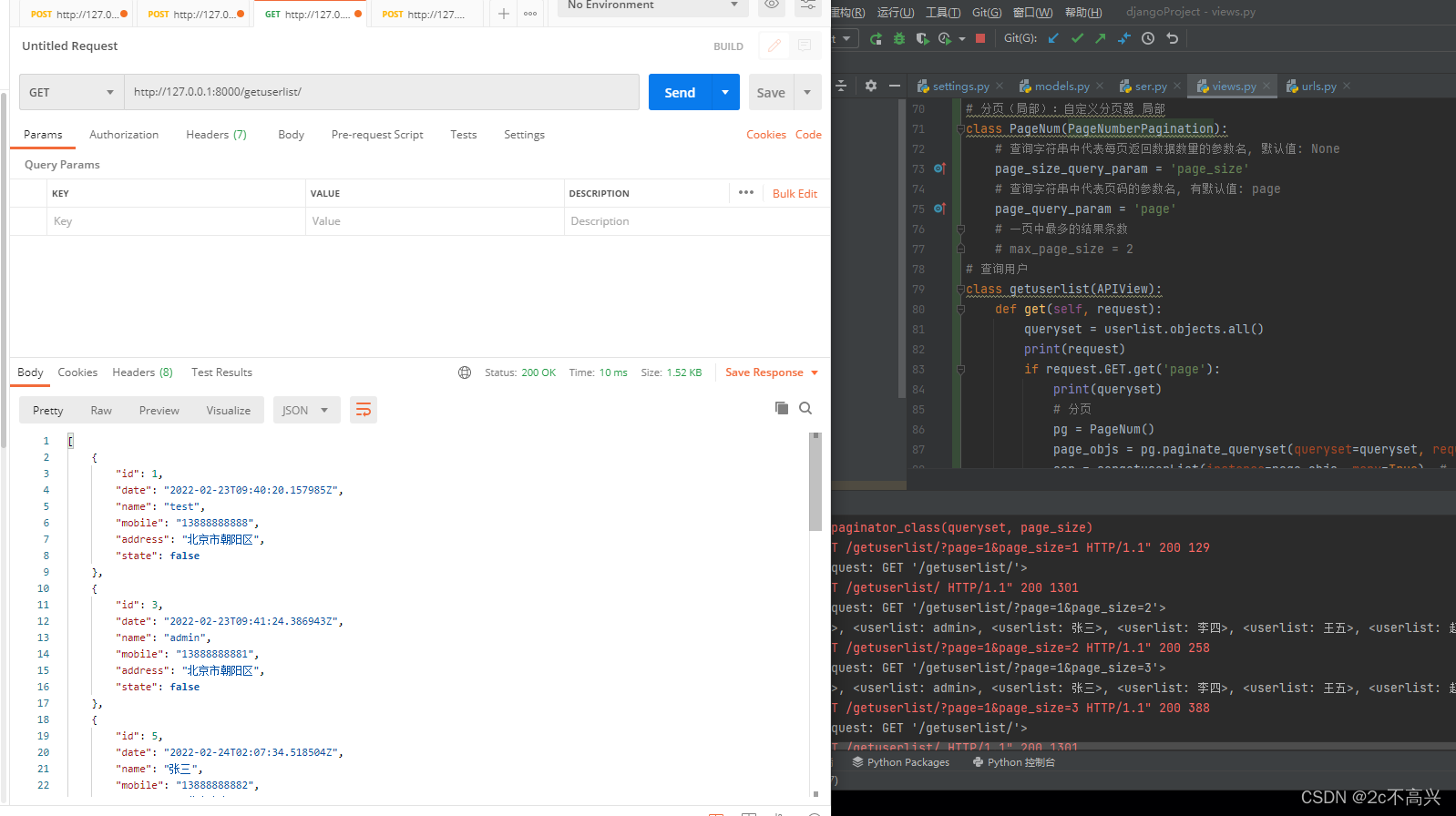Viewport: 1456px width, 816px height.
Task: Open the No Environment dropdown
Action: [652, 5]
